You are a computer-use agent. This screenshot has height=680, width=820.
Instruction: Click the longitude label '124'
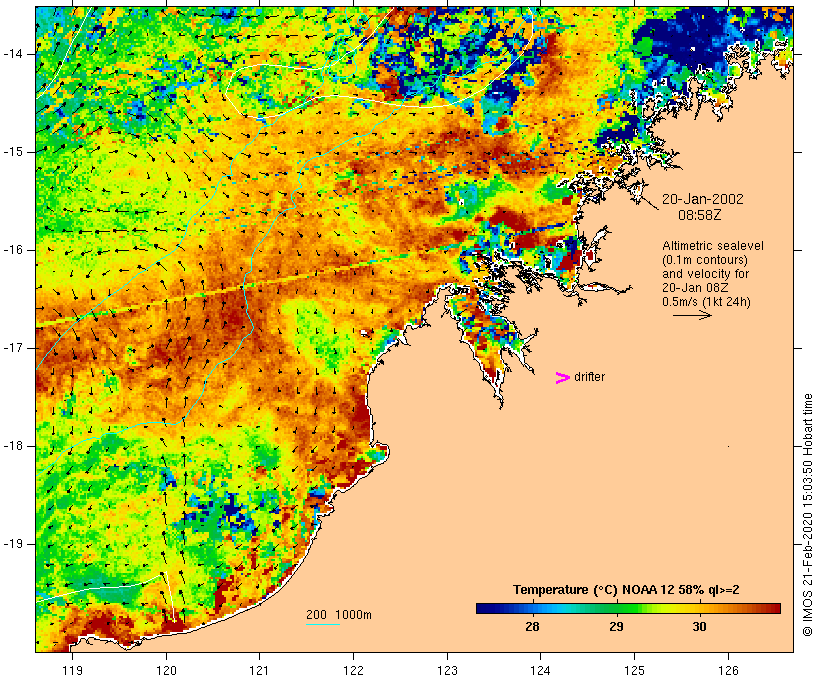pyautogui.click(x=541, y=670)
